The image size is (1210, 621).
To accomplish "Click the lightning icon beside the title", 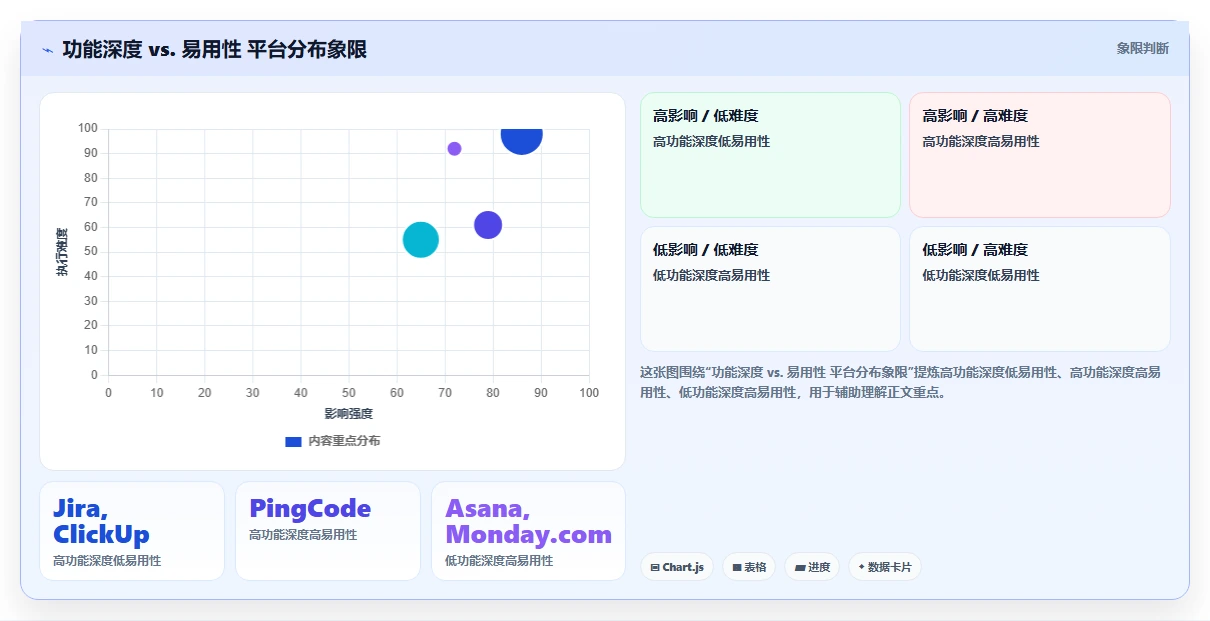I will click(x=48, y=49).
